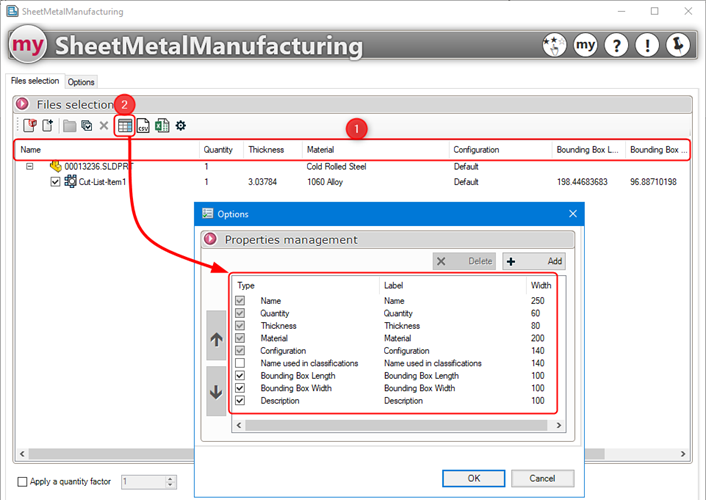Sort by Thickness column header
Screen dimensions: 706x500
pos(273,150)
